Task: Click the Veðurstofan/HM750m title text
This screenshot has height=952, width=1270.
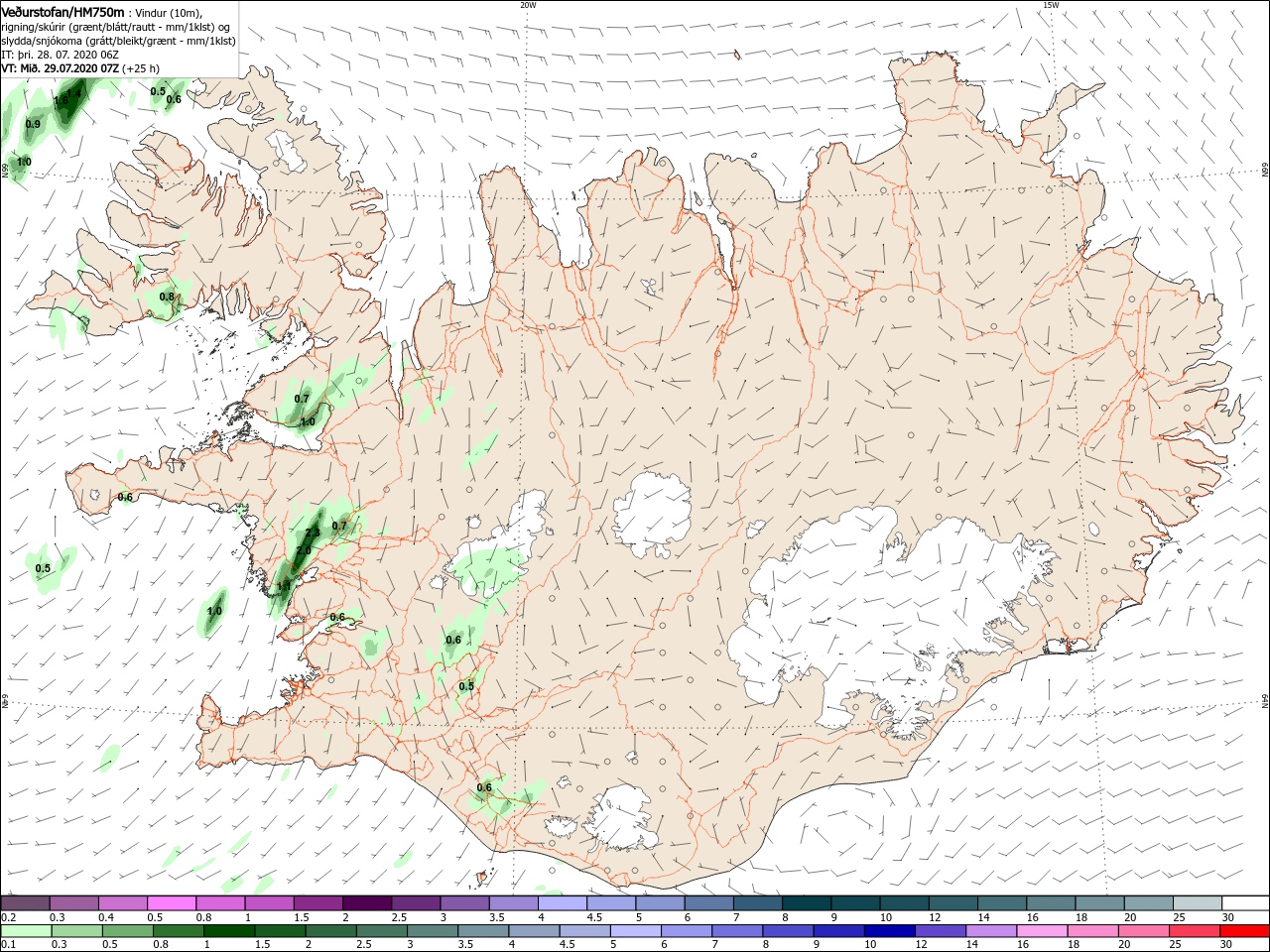Action: point(63,11)
